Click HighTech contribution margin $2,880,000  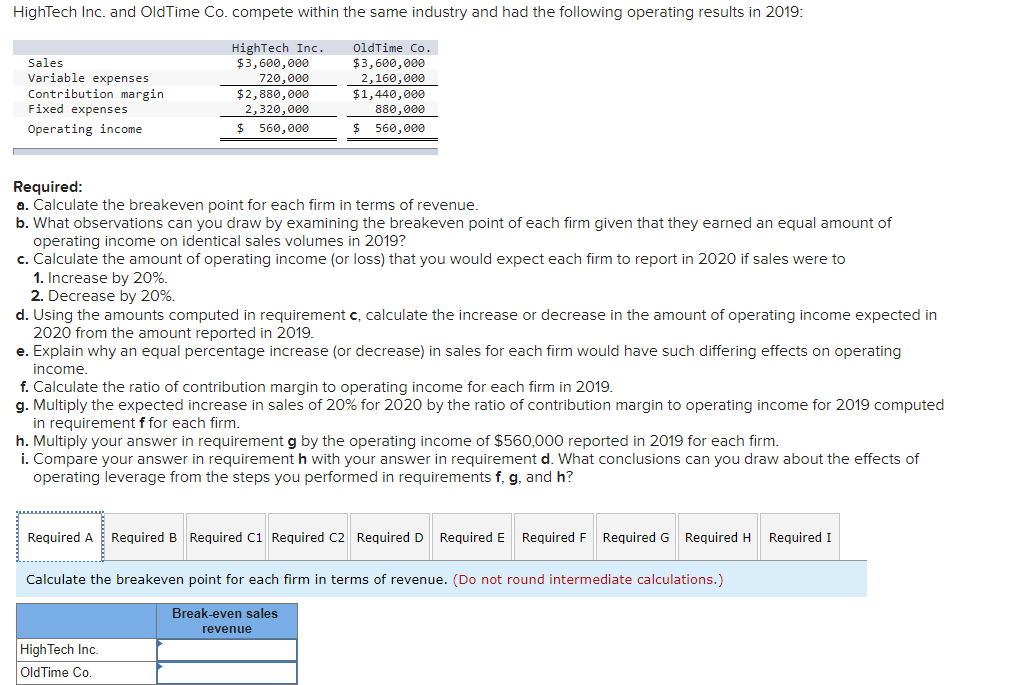tap(273, 94)
